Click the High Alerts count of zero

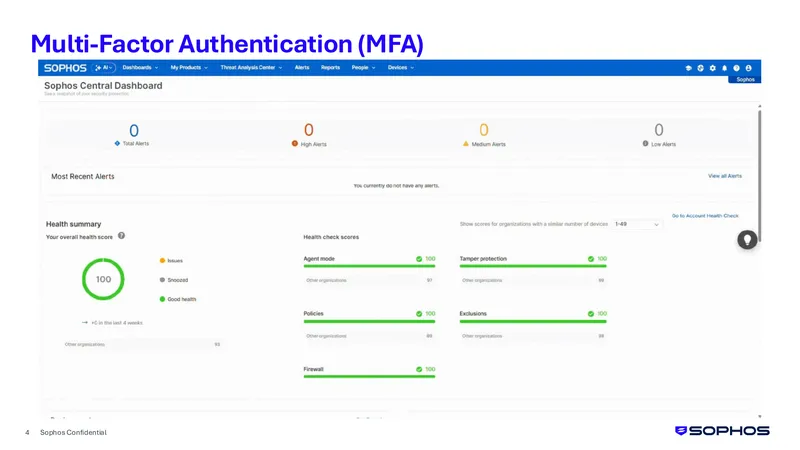309,130
